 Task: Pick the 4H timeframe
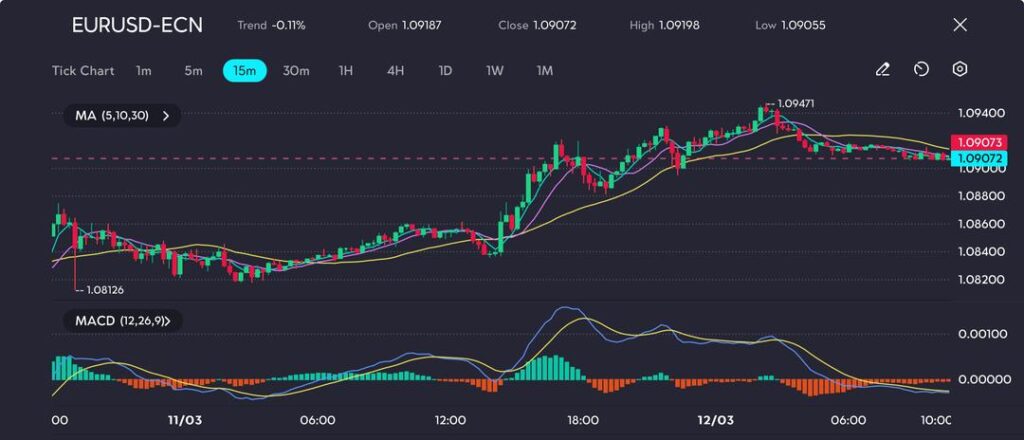click(x=396, y=71)
